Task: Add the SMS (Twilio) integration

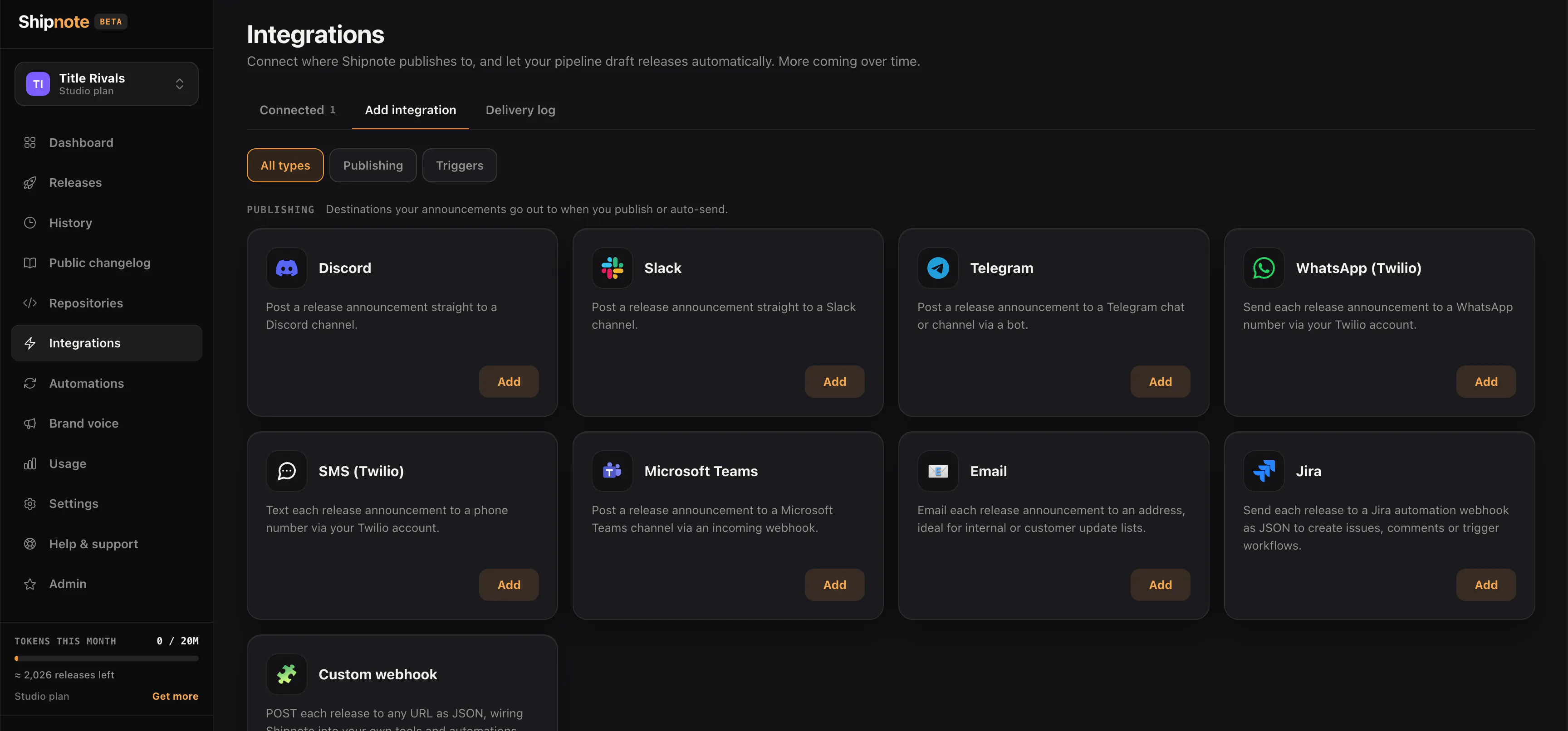Action: click(509, 585)
